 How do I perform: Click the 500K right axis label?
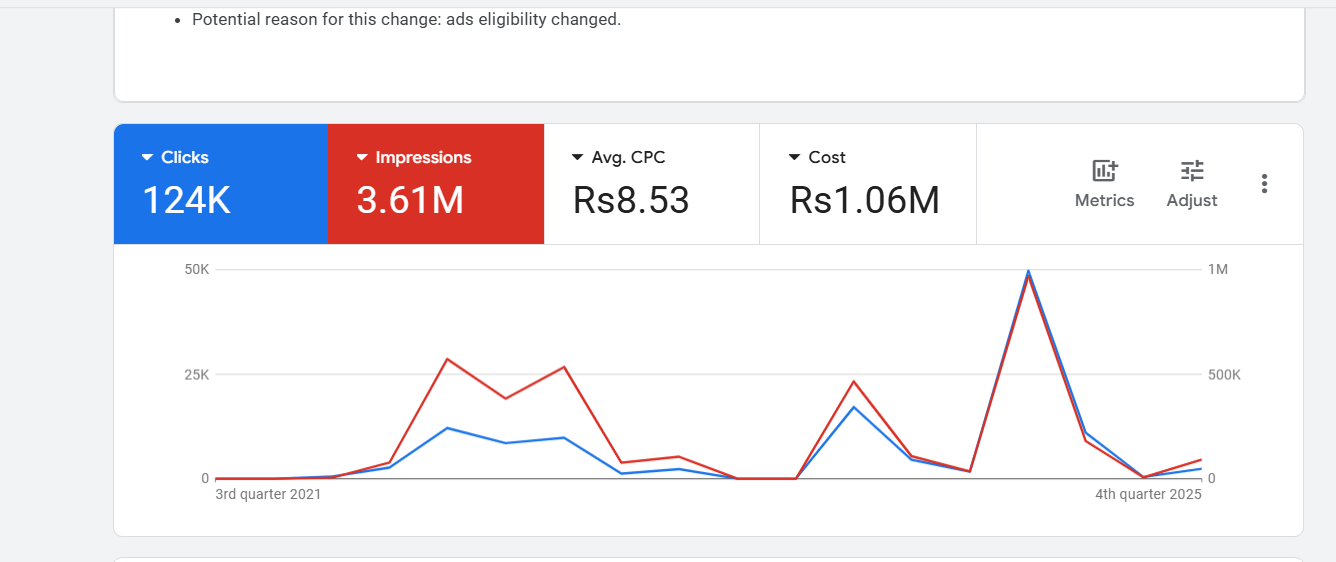1224,375
